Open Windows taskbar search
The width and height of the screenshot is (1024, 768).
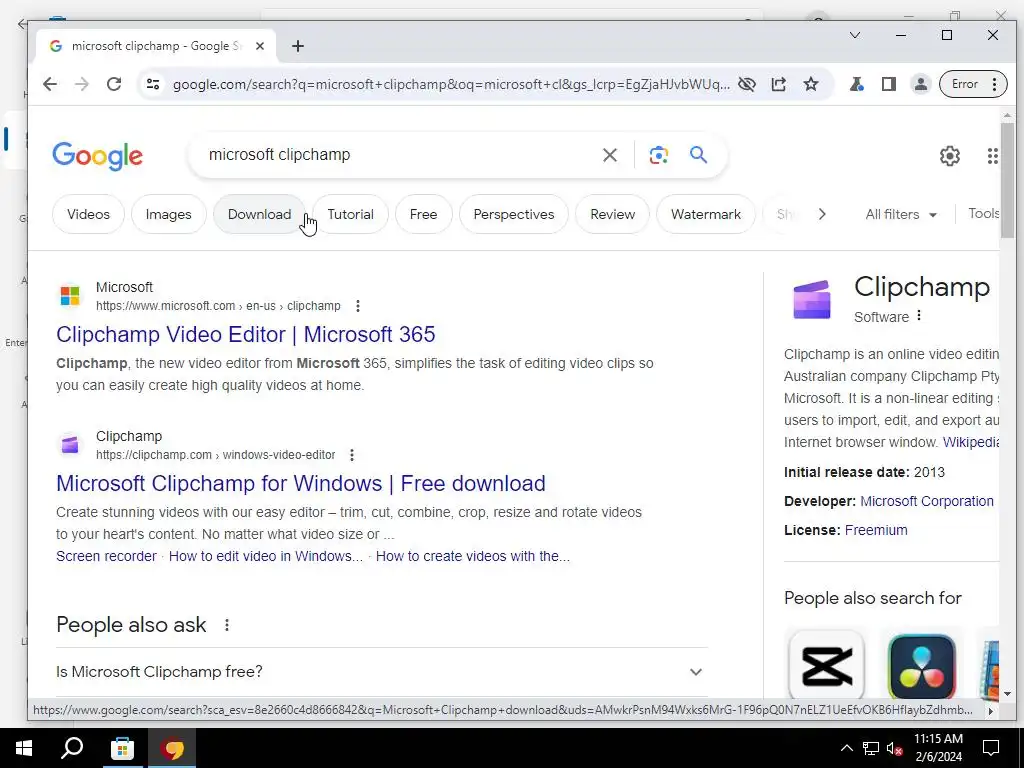pos(72,748)
